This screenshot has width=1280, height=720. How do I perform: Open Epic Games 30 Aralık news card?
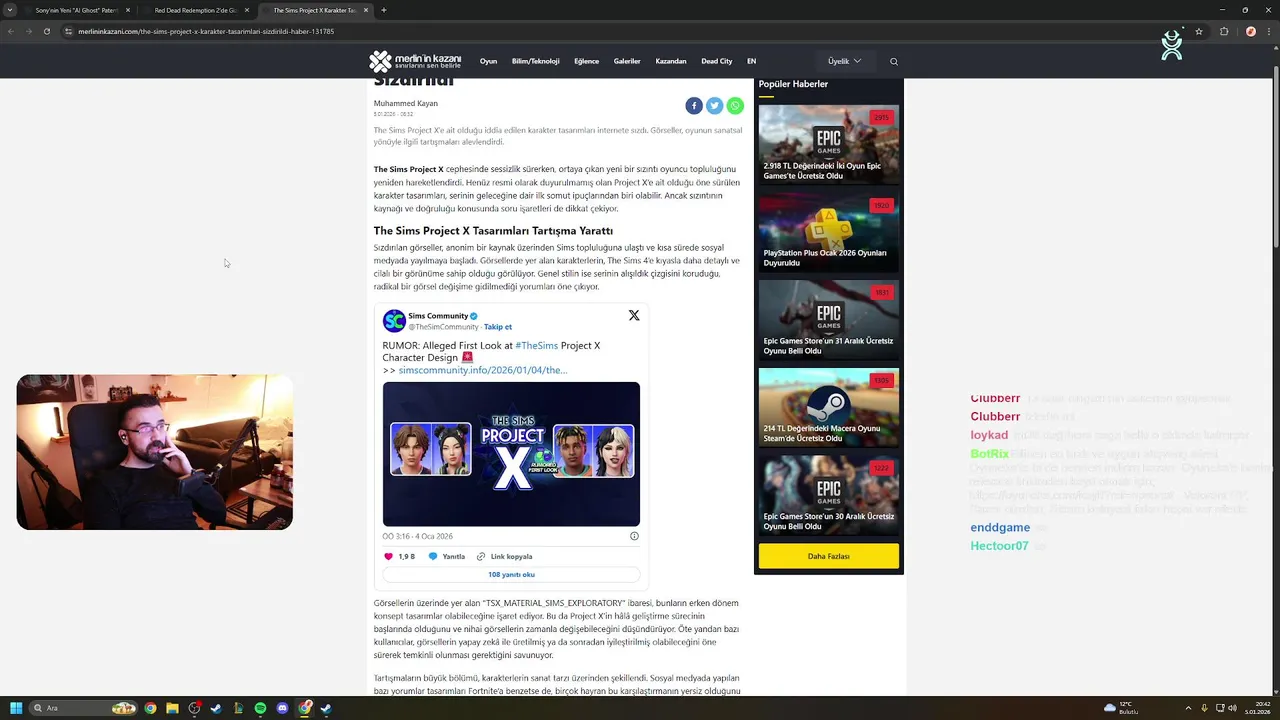[828, 495]
